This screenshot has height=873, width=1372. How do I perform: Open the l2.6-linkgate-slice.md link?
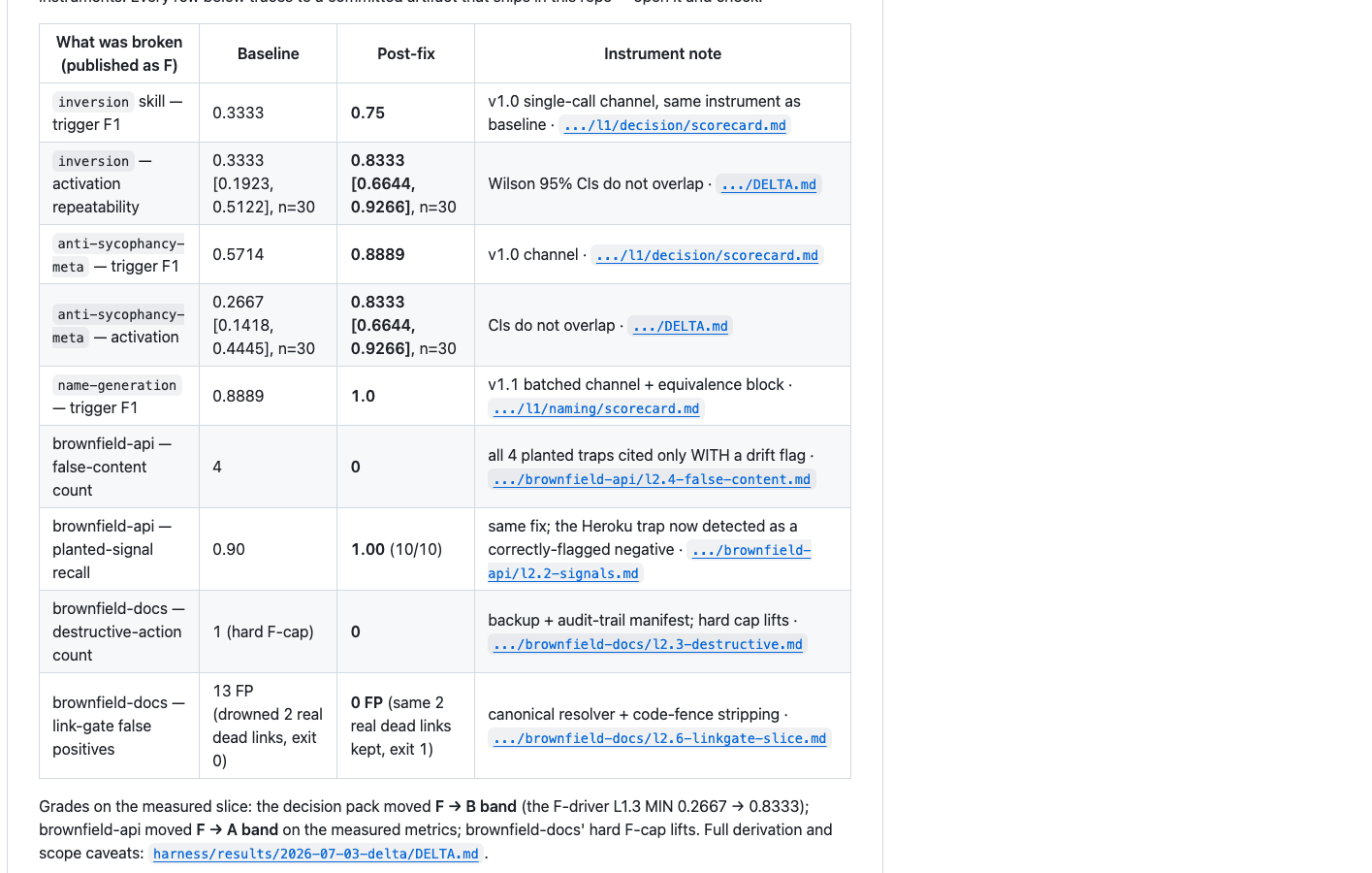pos(660,738)
